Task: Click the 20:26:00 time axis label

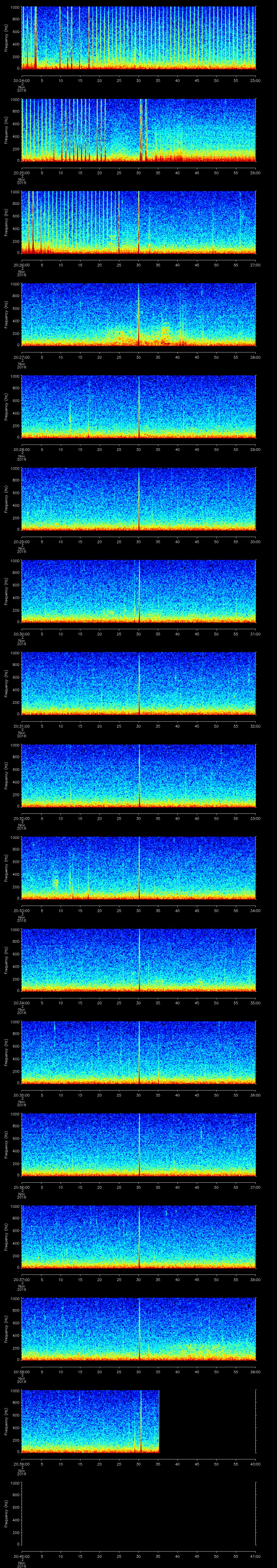Action: 22,265
